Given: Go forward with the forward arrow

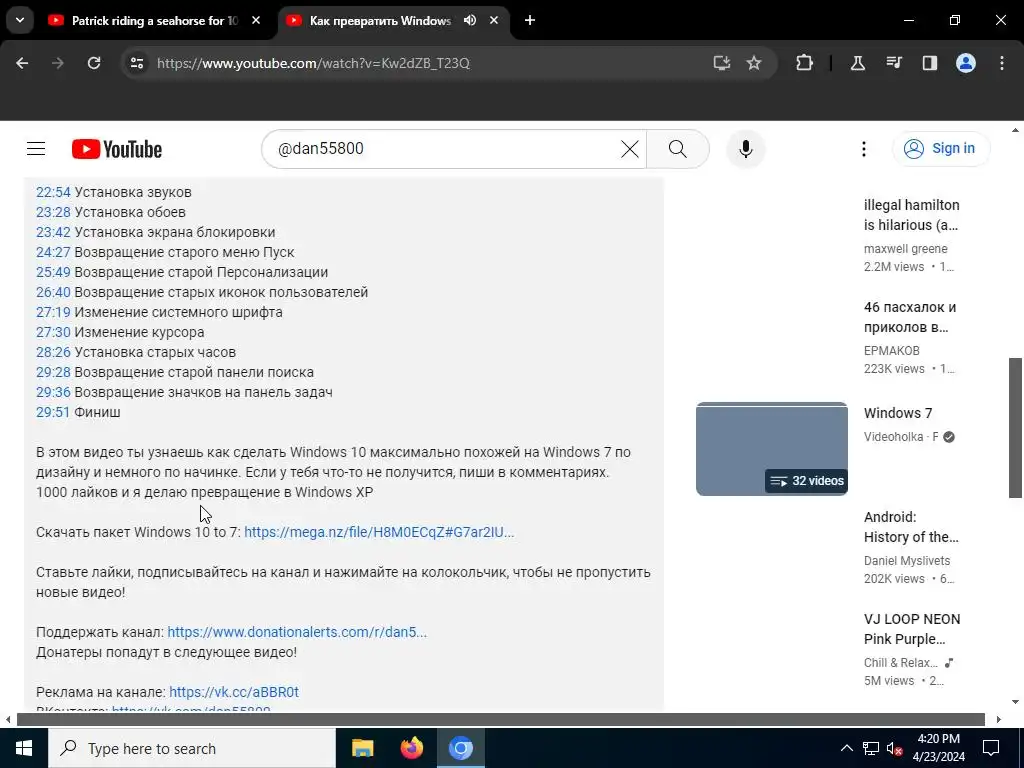Looking at the screenshot, I should 57,63.
